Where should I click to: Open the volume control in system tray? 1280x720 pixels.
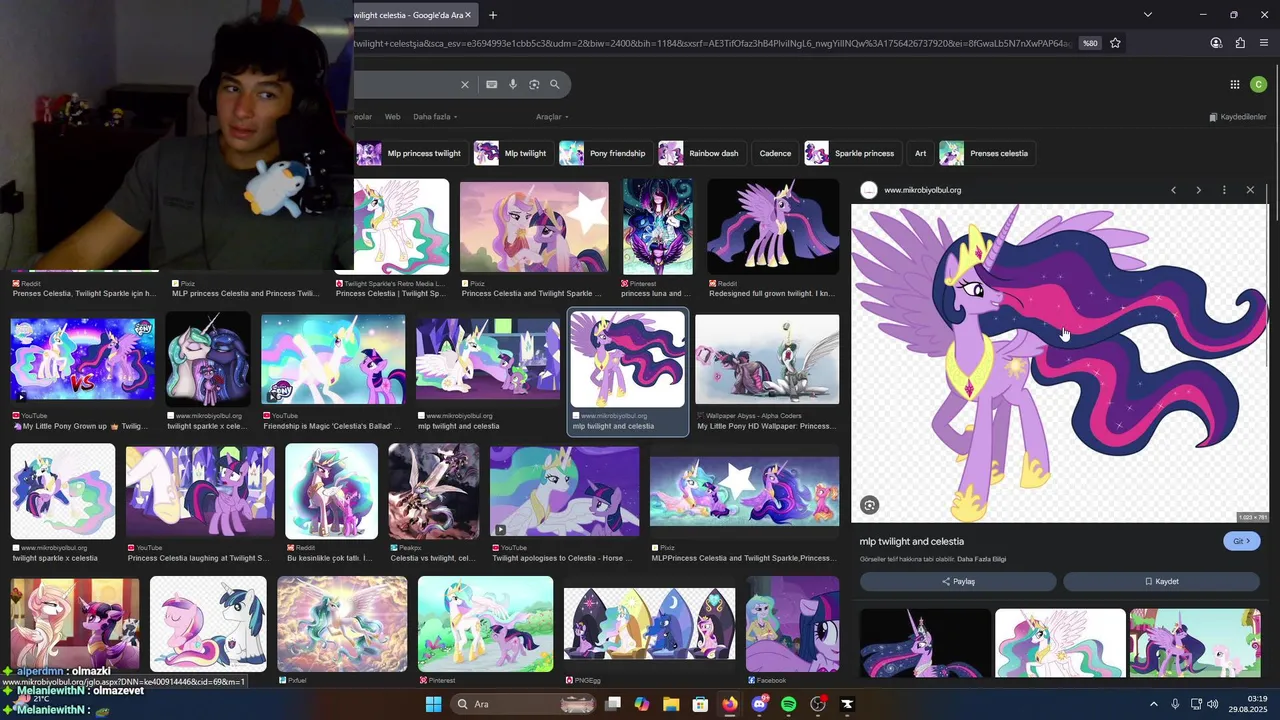tap(1213, 704)
